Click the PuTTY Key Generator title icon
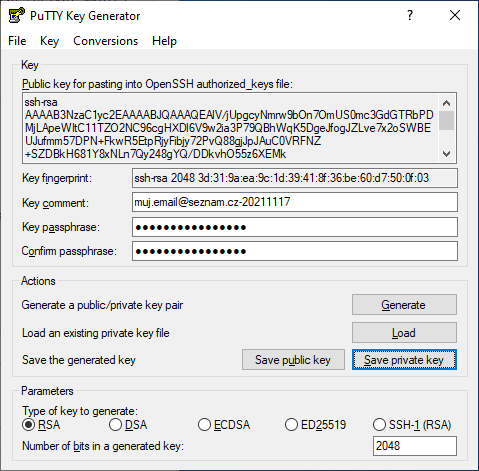The height and width of the screenshot is (471, 479). (x=16, y=15)
